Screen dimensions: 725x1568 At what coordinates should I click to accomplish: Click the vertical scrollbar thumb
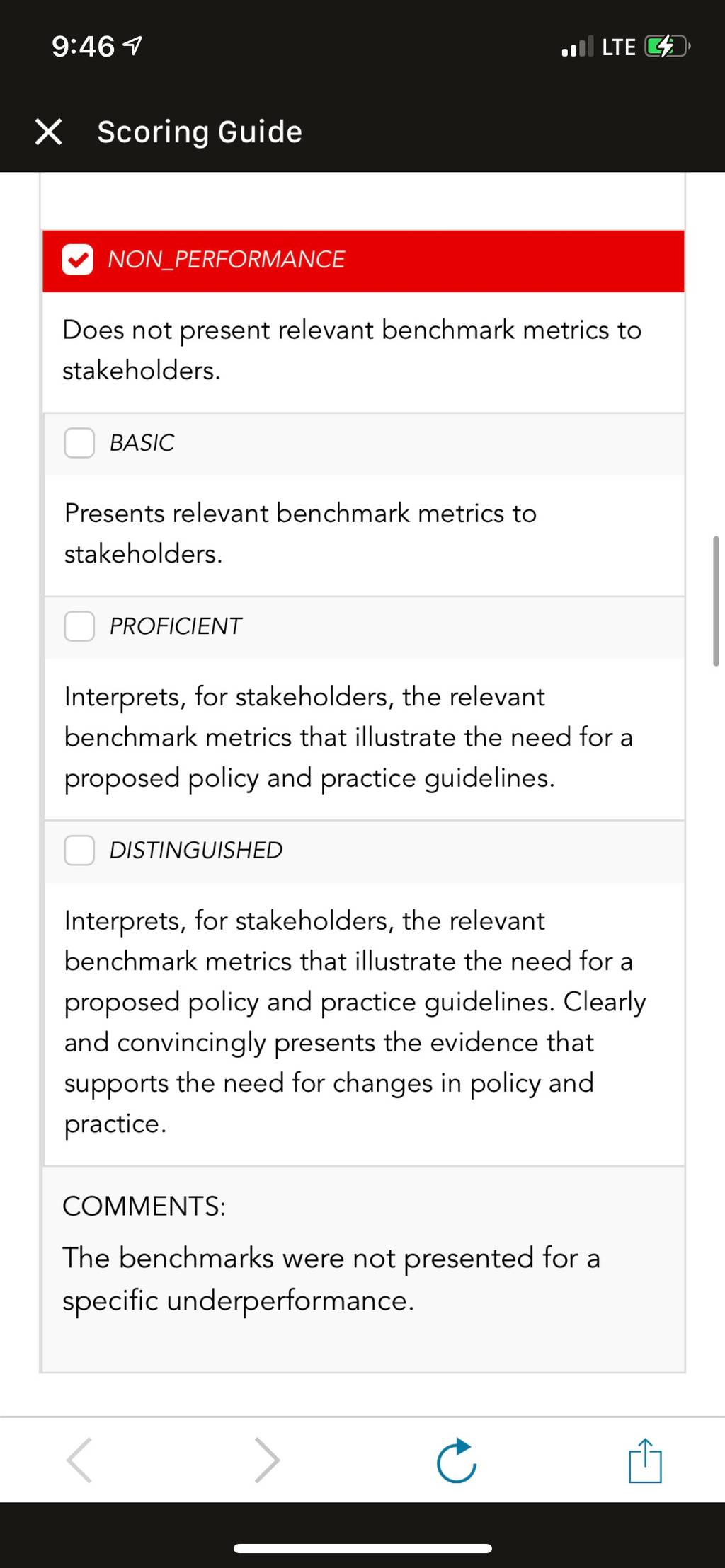pyautogui.click(x=716, y=601)
